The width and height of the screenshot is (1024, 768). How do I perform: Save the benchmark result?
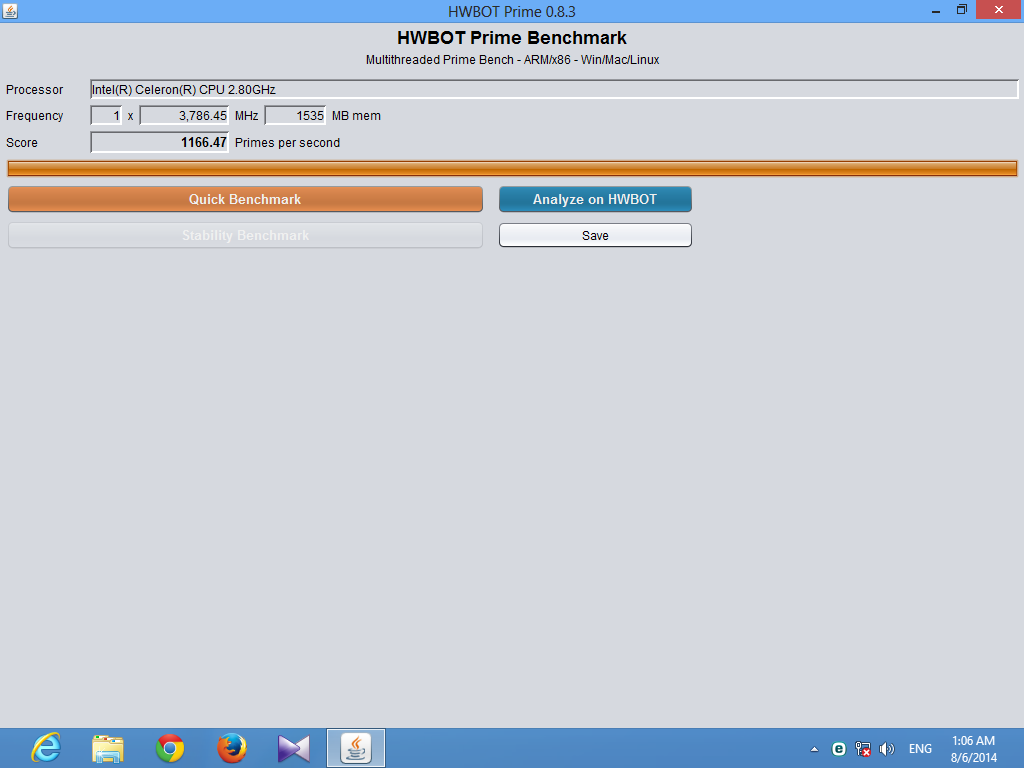pos(595,235)
